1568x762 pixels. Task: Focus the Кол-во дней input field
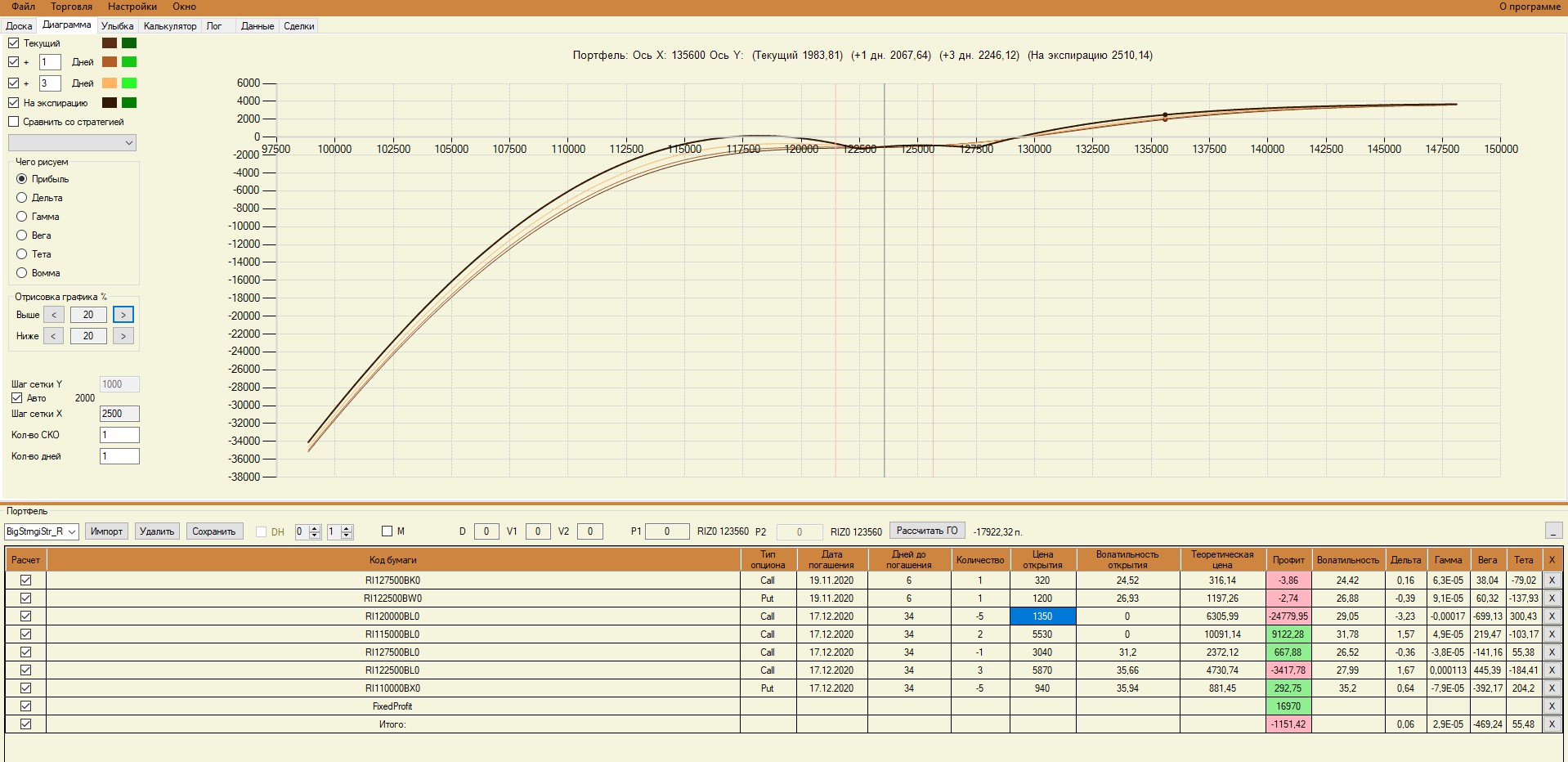tap(119, 456)
